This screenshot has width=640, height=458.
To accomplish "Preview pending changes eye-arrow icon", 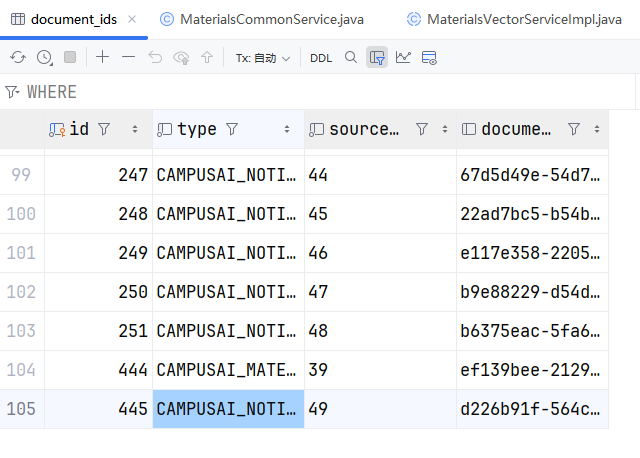I will click(181, 58).
